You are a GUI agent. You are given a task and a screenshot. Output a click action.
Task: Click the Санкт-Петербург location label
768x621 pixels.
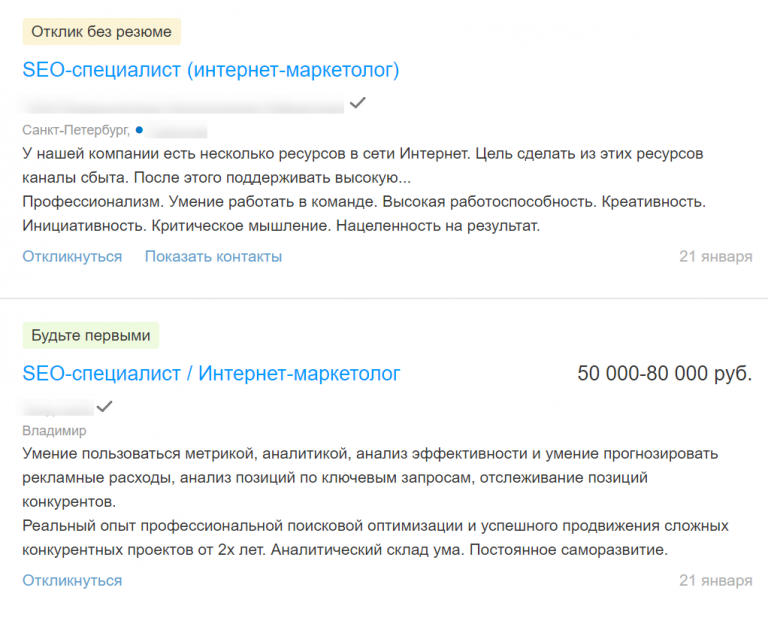point(75,130)
